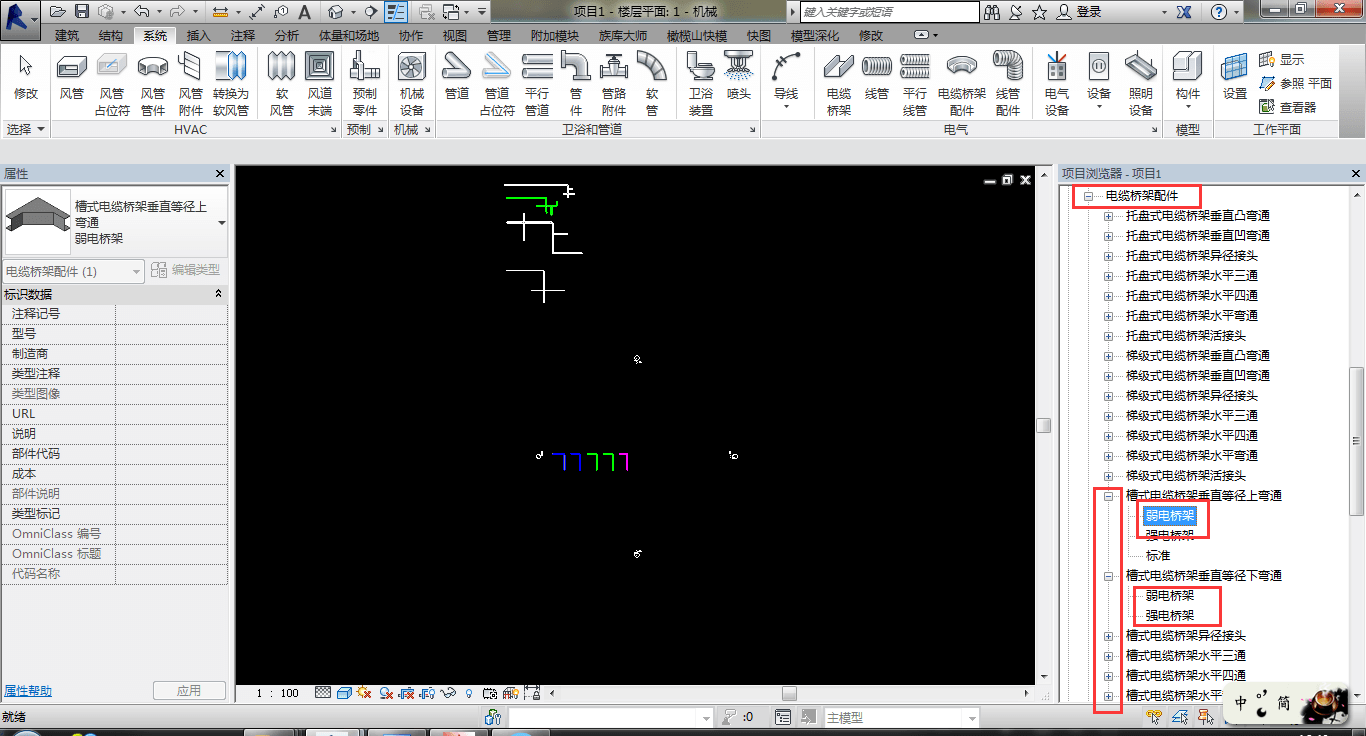This screenshot has height=736, width=1366.
Task: Open the type selector dropdown arrow
Action: (x=222, y=222)
